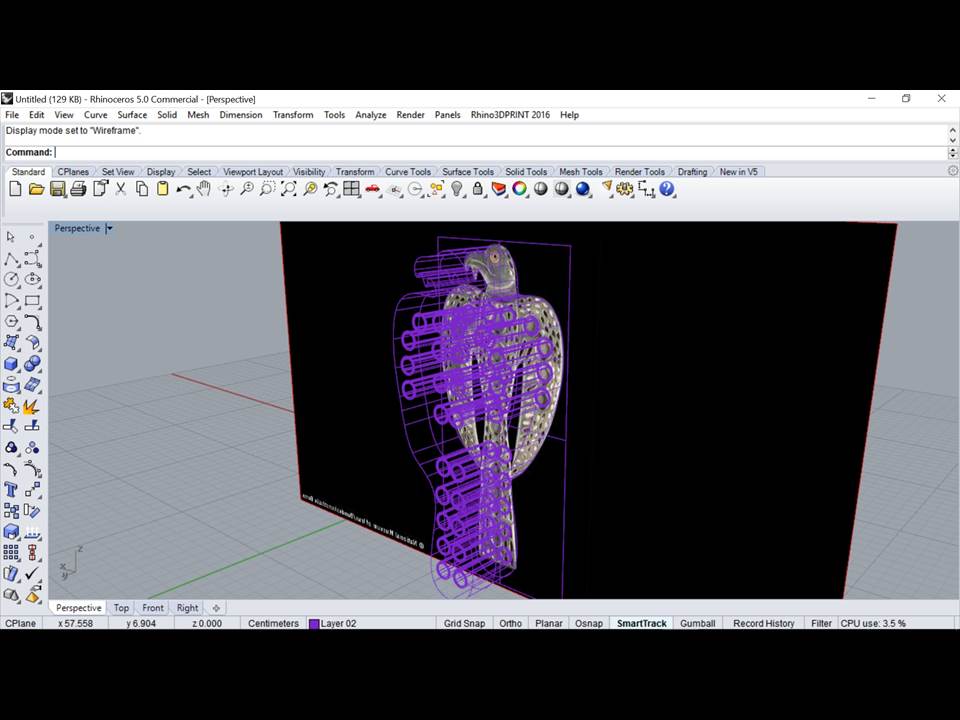Click the Print icon in toolbar
Image resolution: width=960 pixels, height=720 pixels.
pos(78,189)
